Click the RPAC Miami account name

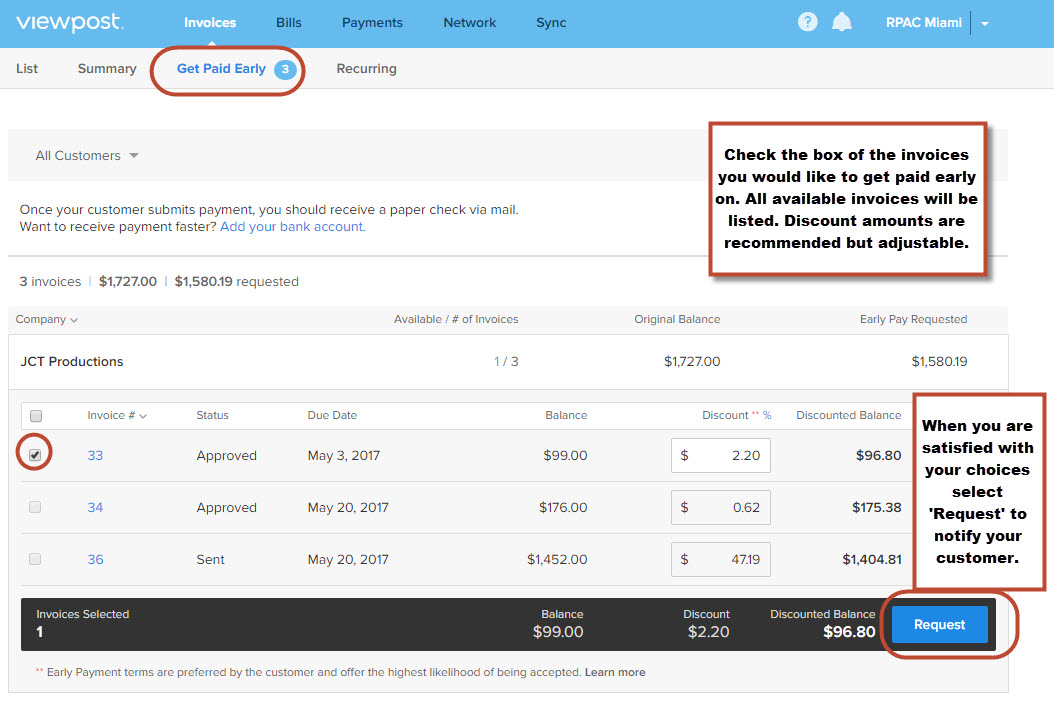coord(924,22)
